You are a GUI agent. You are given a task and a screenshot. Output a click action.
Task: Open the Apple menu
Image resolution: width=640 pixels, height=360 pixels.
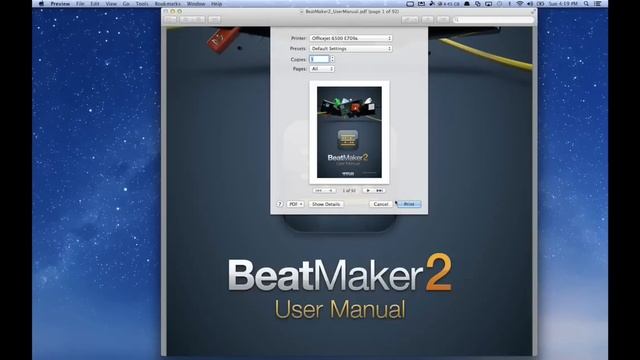[x=41, y=4]
